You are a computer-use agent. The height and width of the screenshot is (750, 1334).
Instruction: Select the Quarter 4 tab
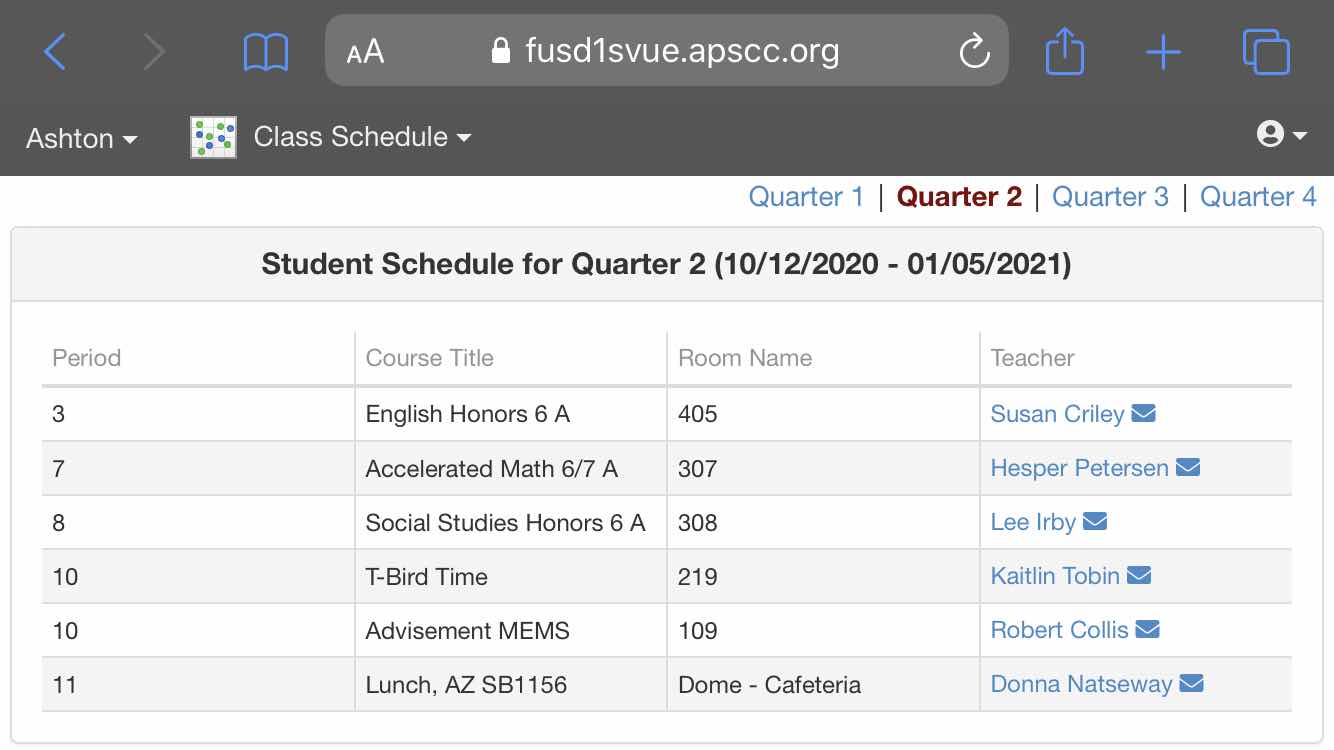(1258, 196)
